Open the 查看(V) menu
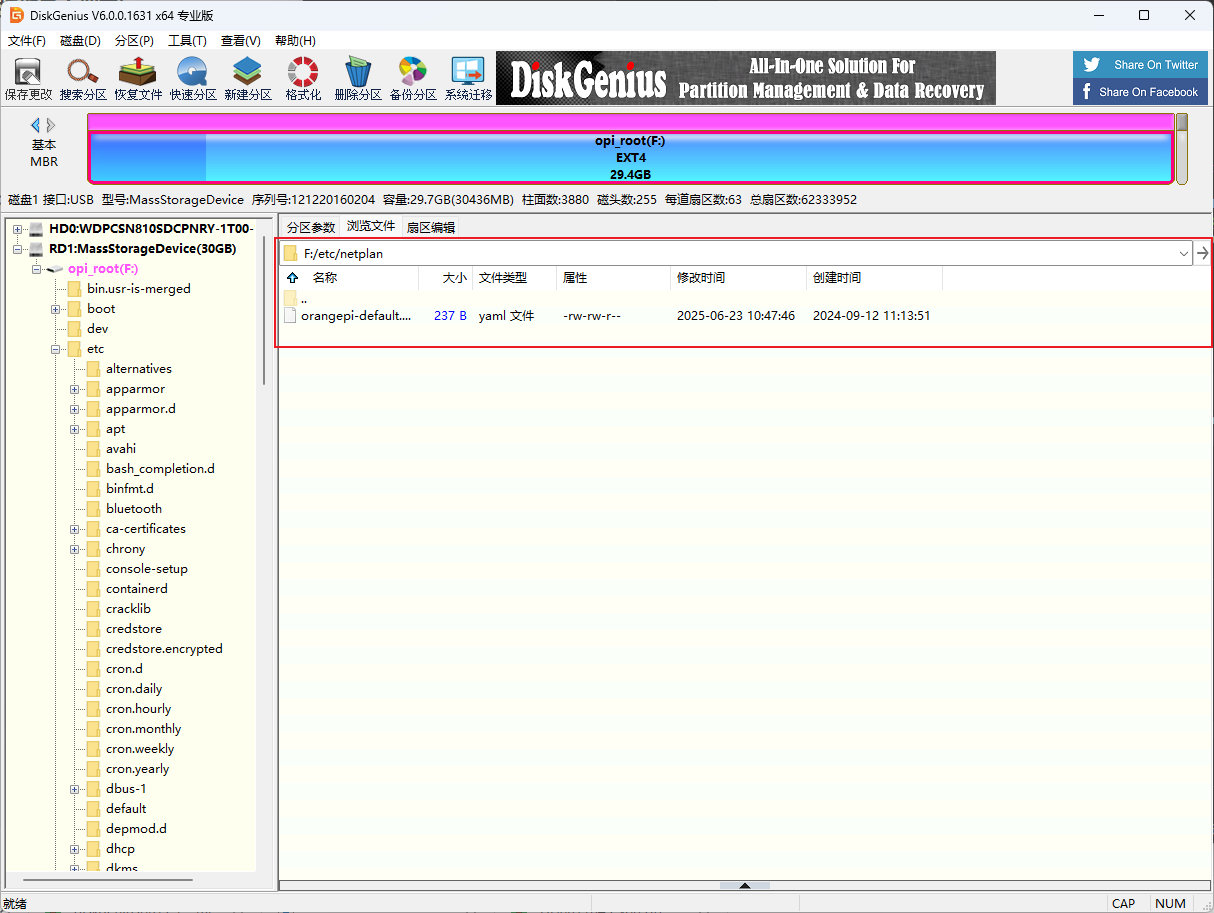 pyautogui.click(x=241, y=41)
